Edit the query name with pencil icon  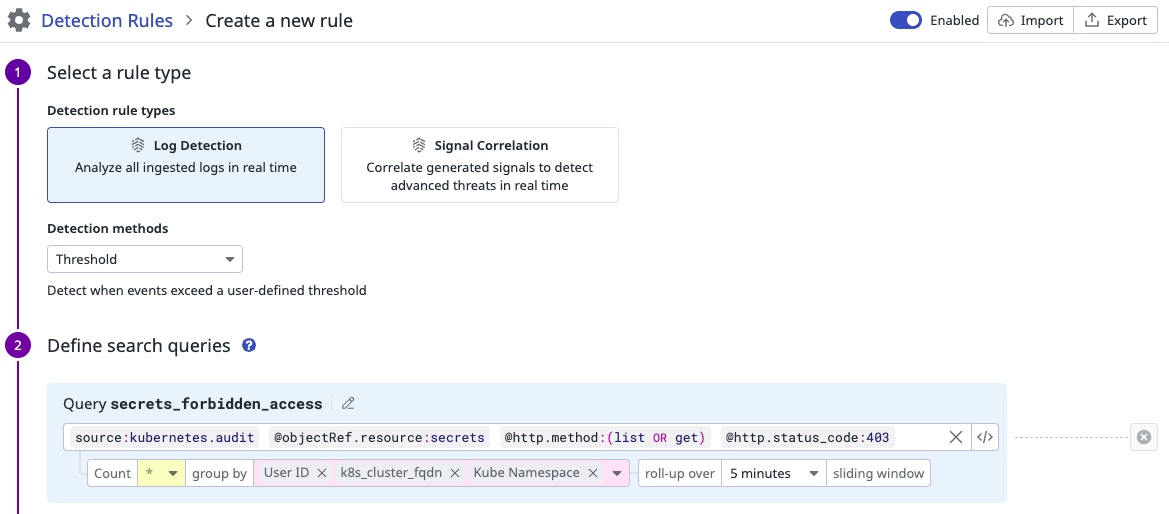tap(348, 404)
